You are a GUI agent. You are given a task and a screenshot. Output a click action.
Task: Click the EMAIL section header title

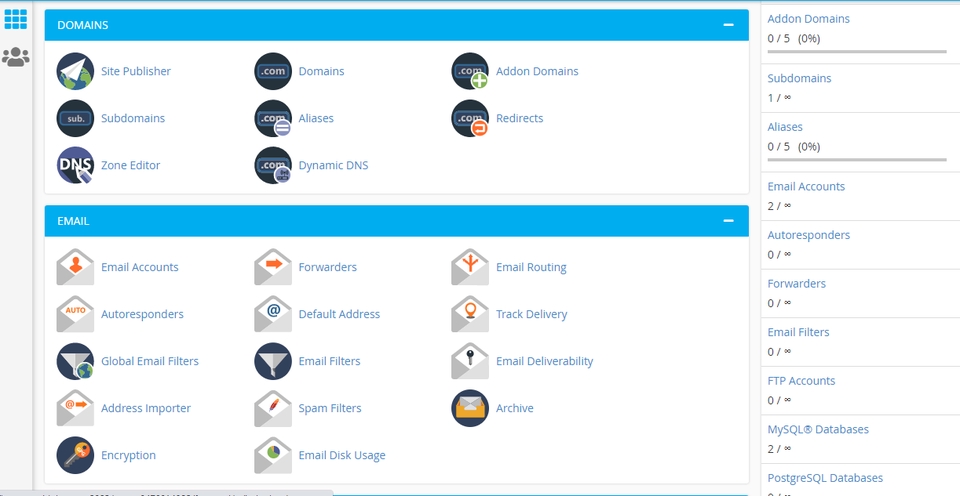[x=73, y=221]
